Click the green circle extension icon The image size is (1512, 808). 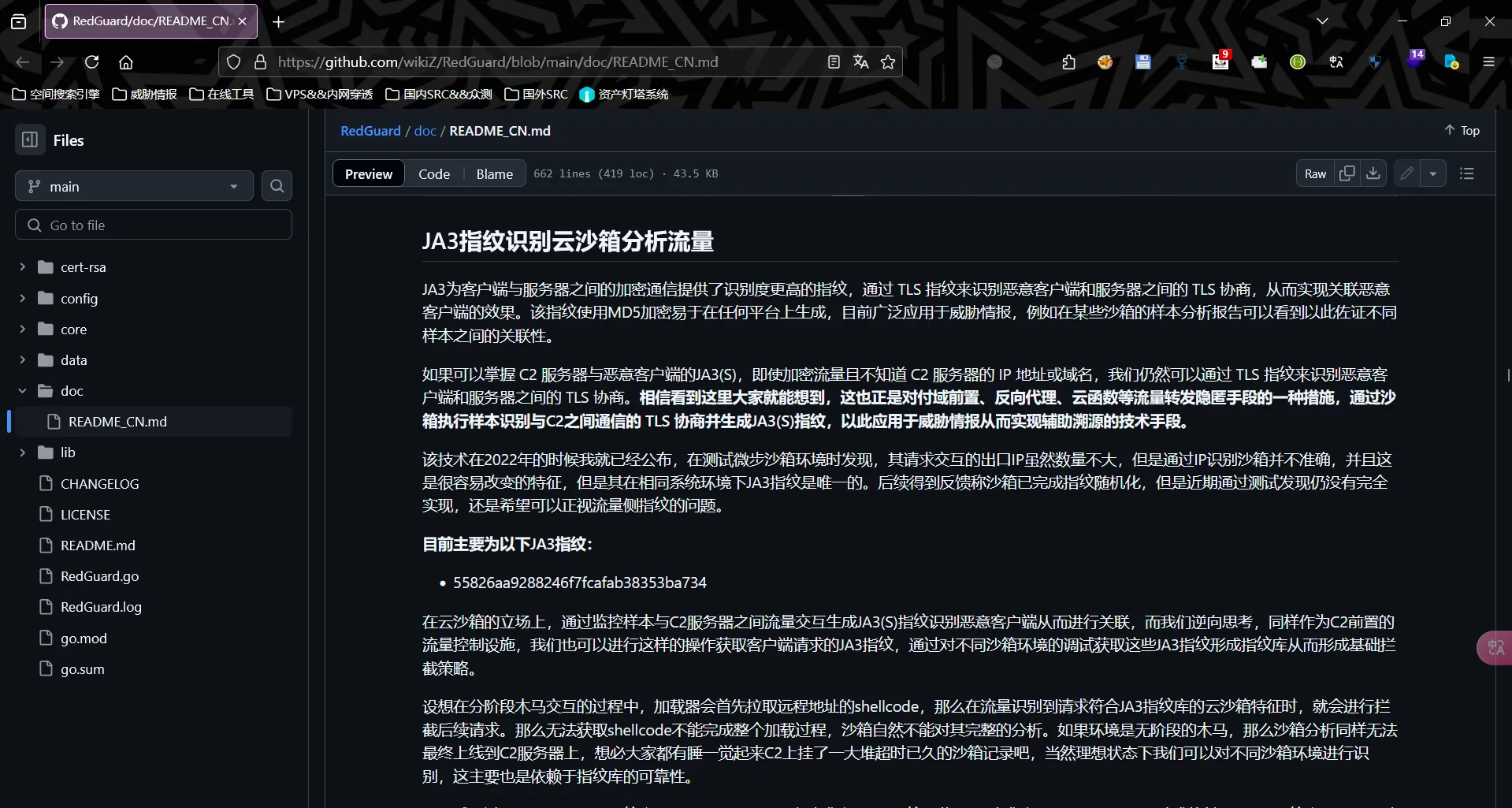coord(1298,62)
